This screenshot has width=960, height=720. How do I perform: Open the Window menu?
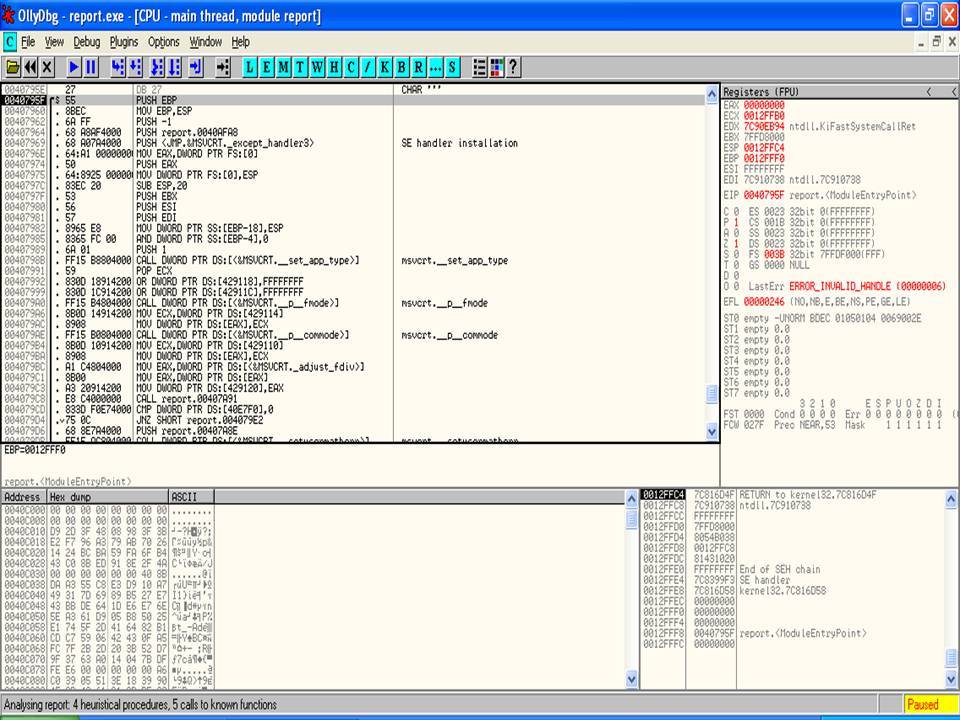205,42
